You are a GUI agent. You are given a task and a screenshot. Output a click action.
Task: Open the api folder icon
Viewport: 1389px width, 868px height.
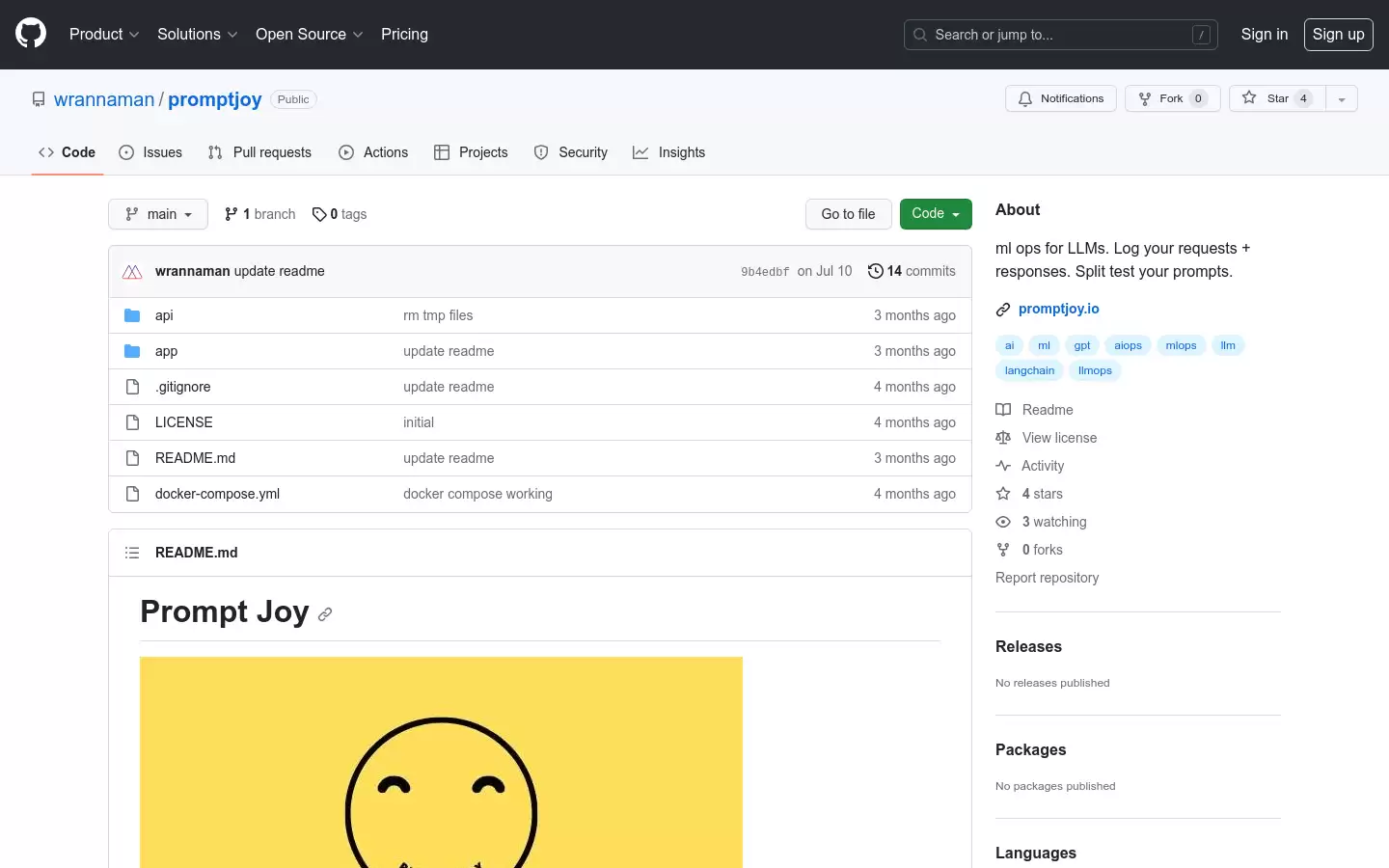[x=132, y=315]
